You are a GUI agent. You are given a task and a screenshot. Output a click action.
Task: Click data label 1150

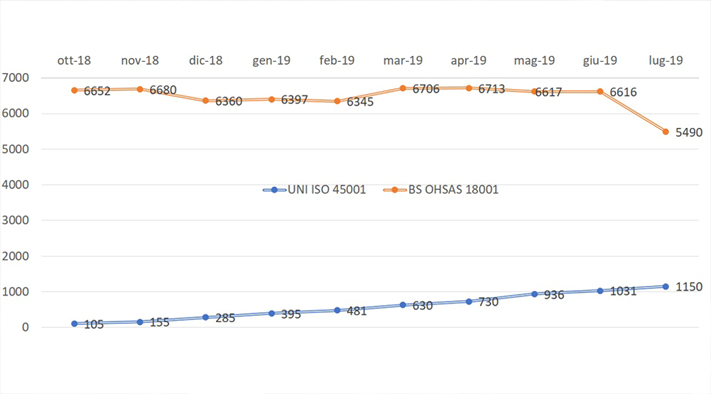tap(689, 287)
